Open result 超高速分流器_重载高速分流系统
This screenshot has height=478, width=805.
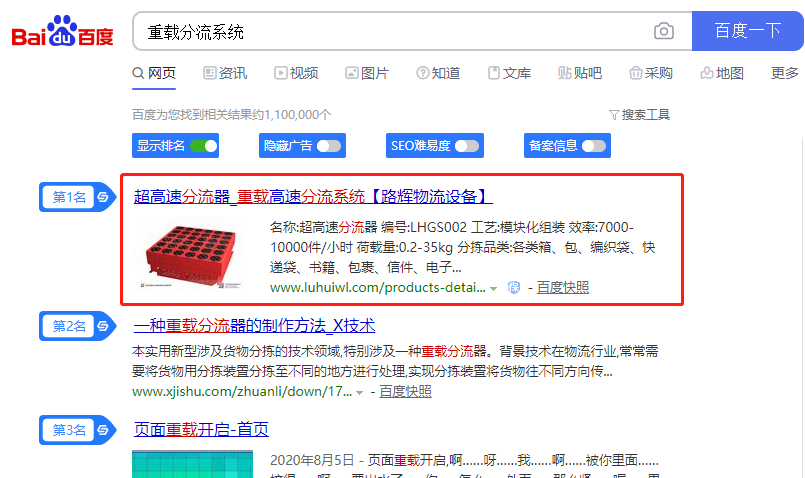tap(313, 196)
